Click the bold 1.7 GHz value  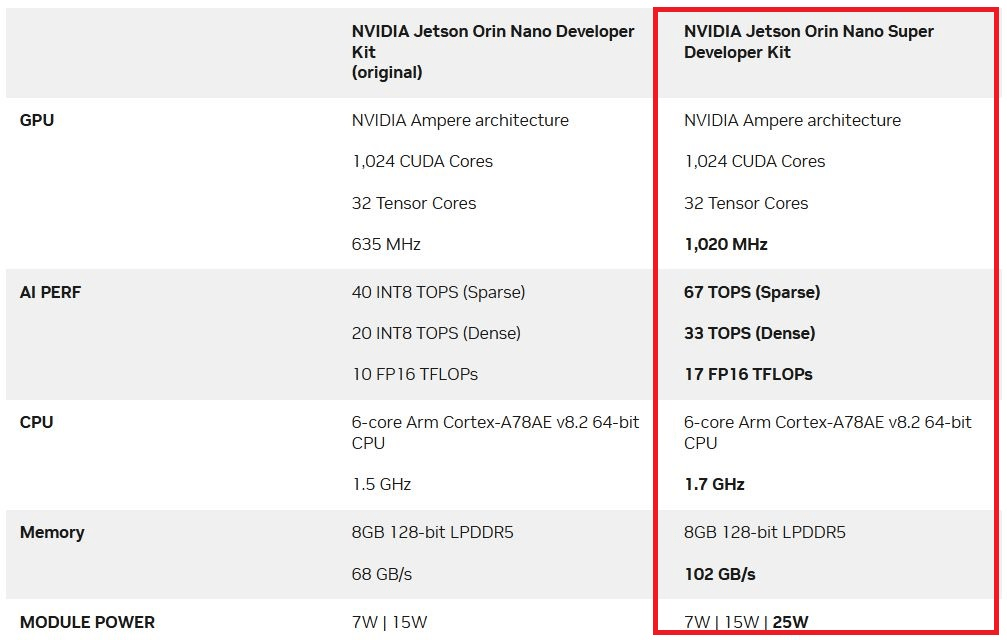tap(714, 484)
